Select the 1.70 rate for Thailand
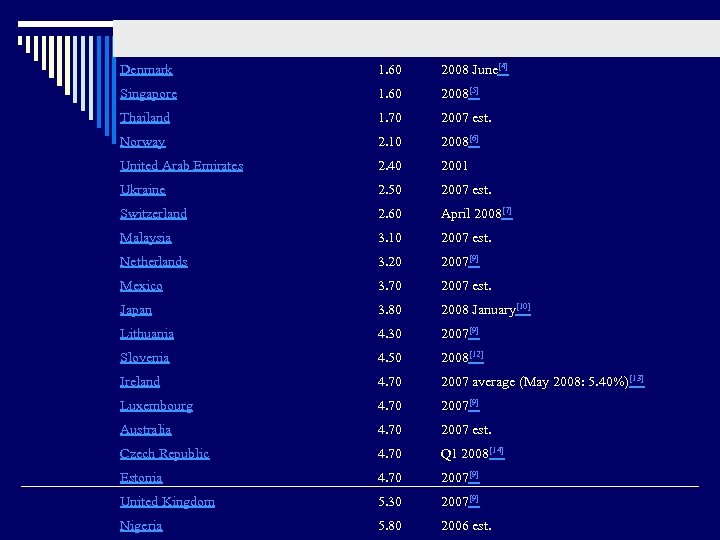Viewport: 720px width, 540px height. (390, 118)
